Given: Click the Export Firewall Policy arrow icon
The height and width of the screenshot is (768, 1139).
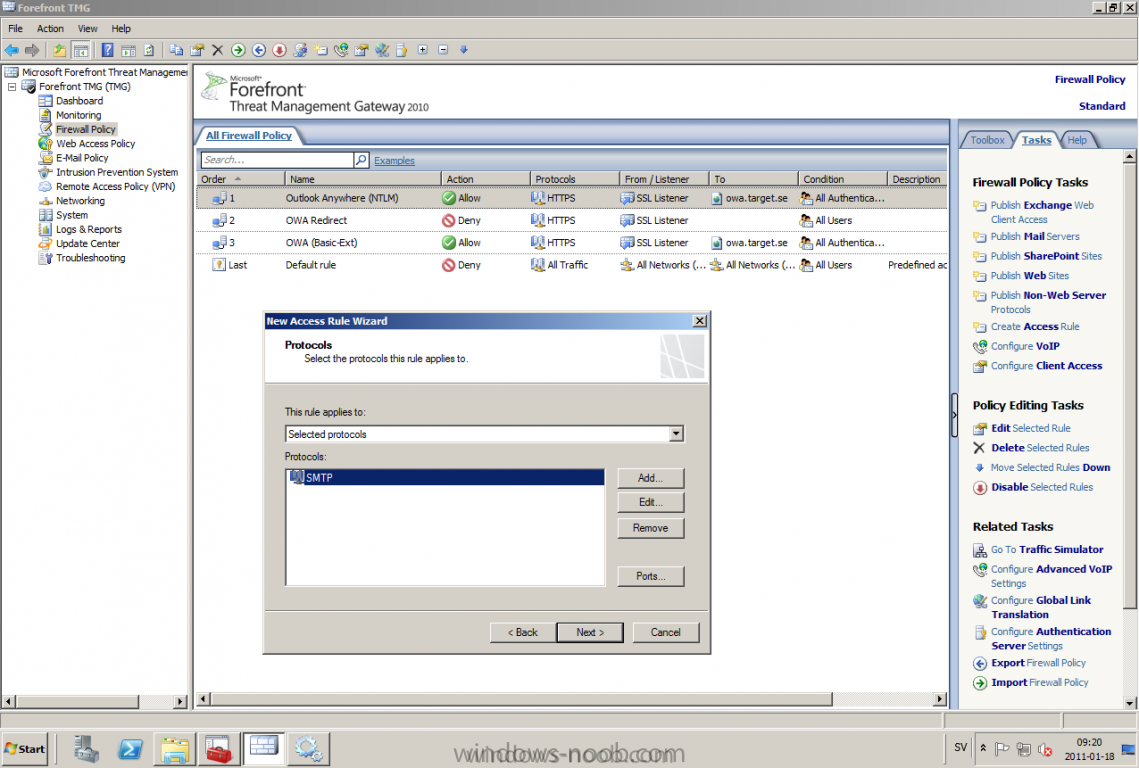Looking at the screenshot, I should [x=980, y=663].
